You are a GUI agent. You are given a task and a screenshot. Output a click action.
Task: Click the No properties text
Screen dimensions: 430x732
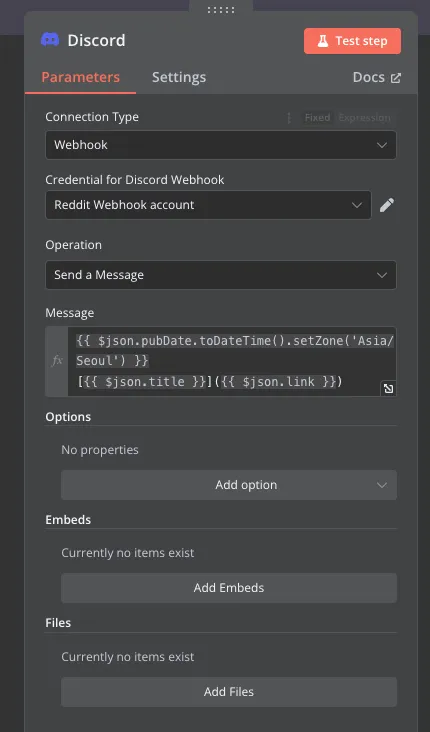click(x=100, y=450)
